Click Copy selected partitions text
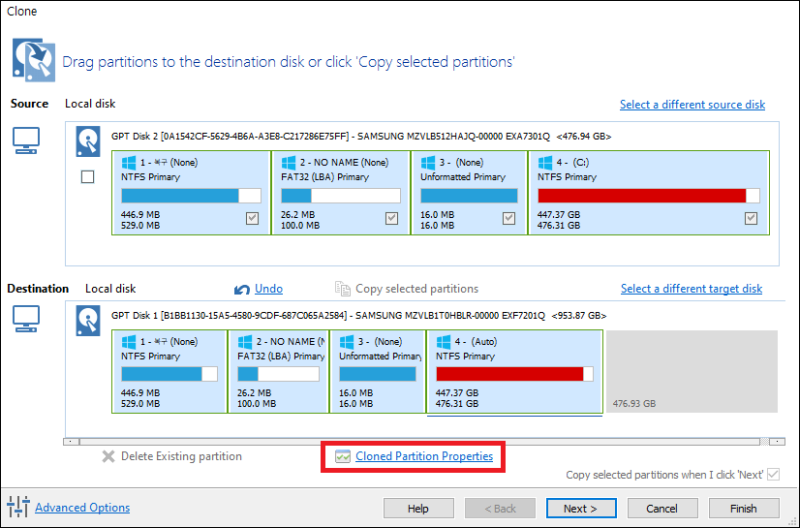Viewport: 800px width, 528px height. (x=417, y=289)
